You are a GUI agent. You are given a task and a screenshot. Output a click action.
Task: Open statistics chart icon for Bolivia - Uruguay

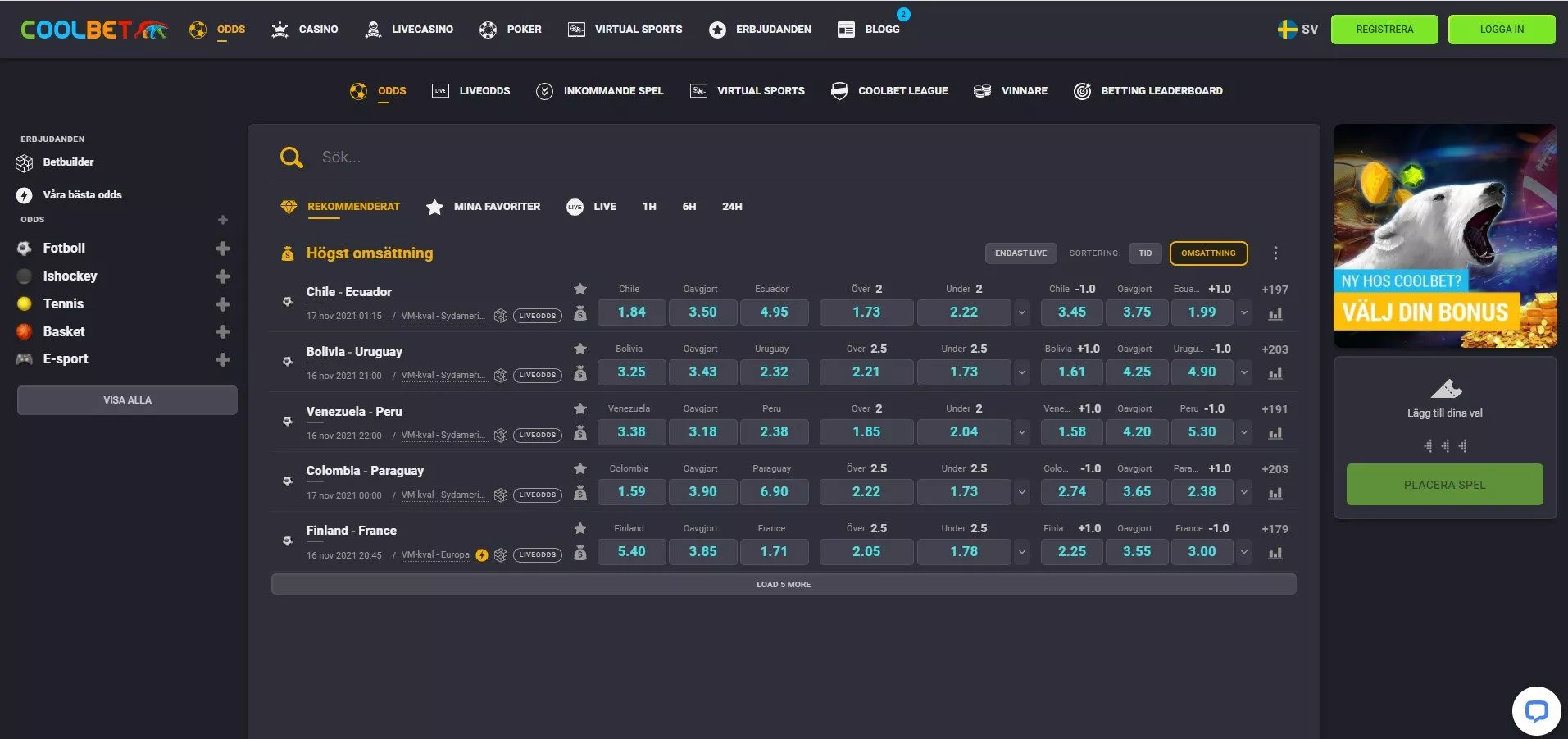pos(1275,373)
